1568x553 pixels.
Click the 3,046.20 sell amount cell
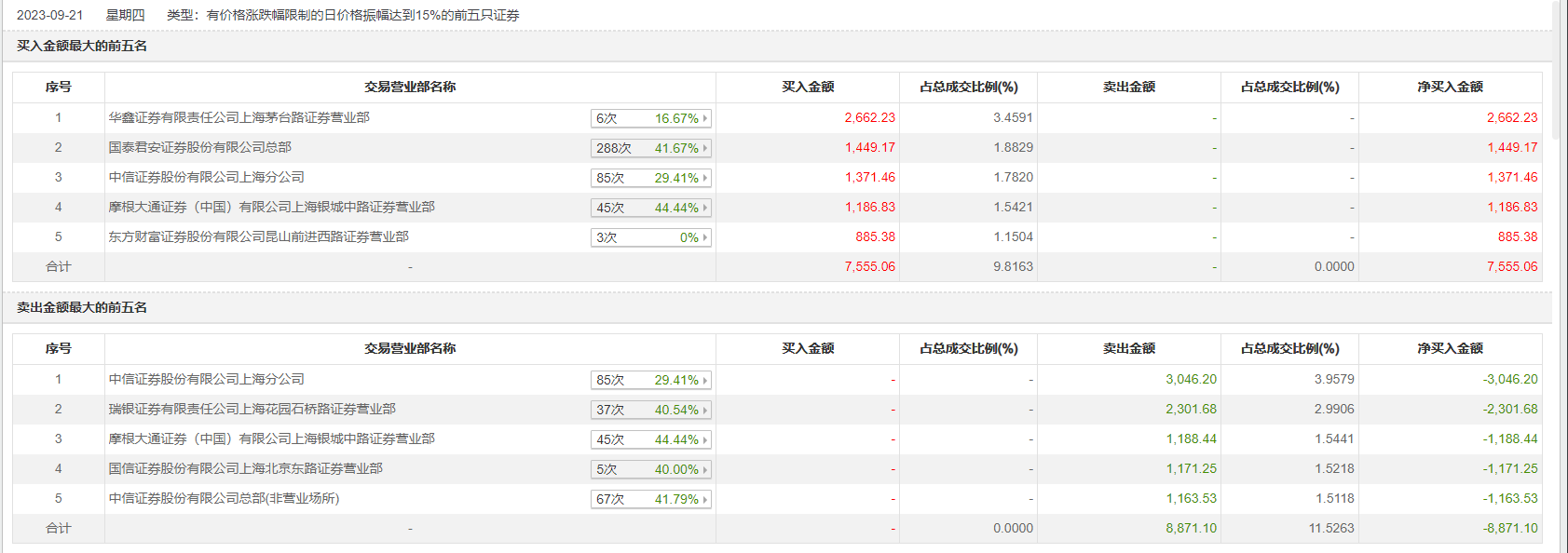point(1191,380)
